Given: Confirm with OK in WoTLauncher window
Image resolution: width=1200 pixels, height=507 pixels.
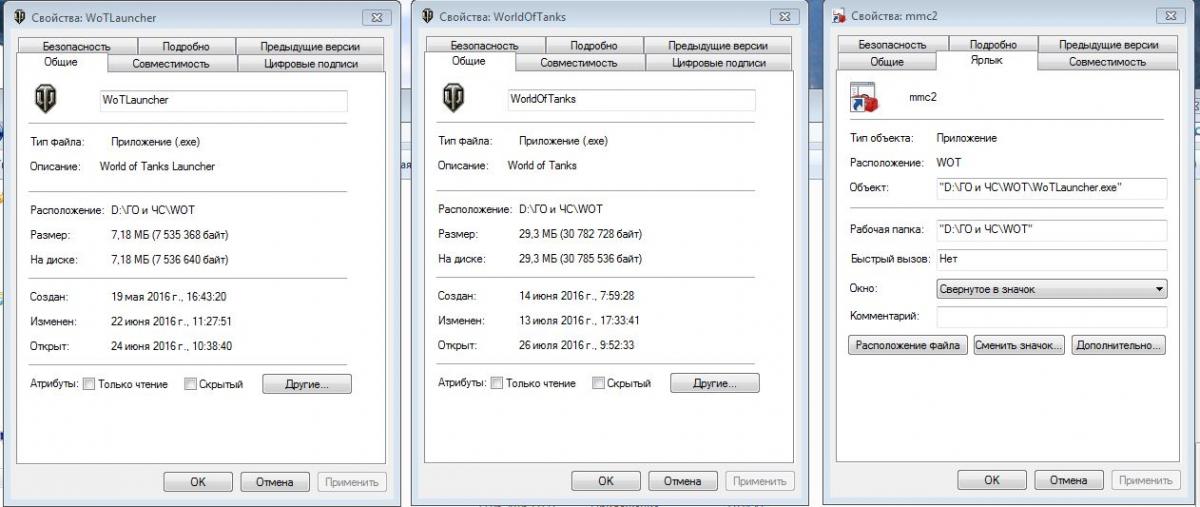Looking at the screenshot, I should tap(198, 482).
